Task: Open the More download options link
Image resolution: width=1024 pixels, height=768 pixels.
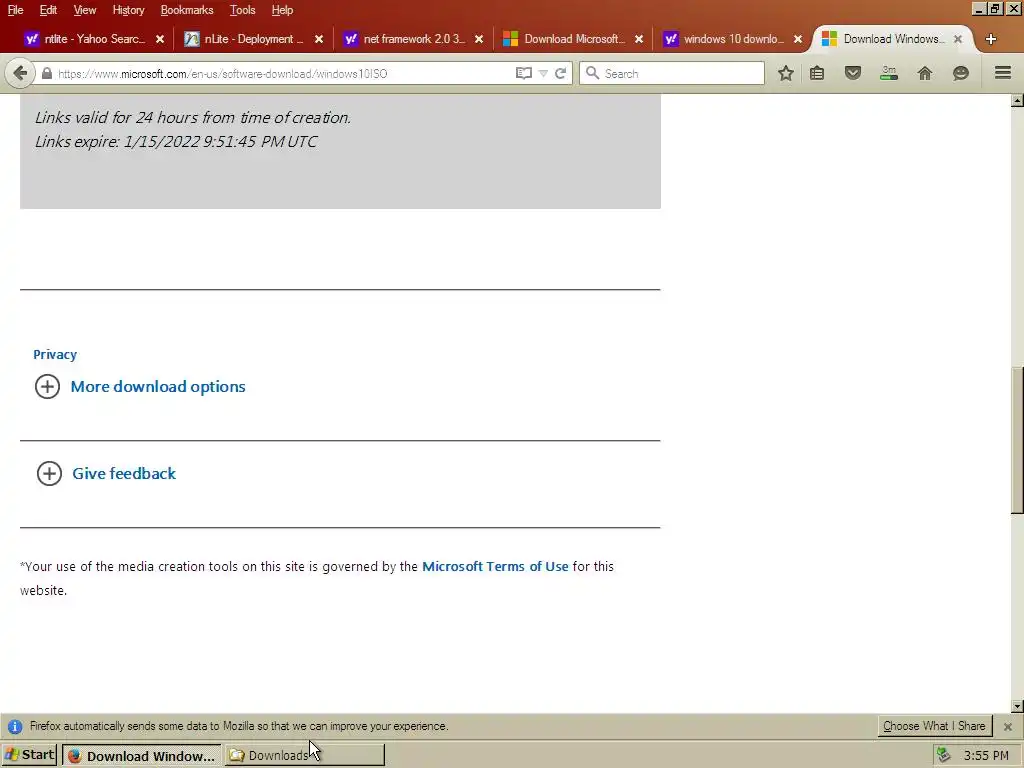Action: click(x=158, y=387)
